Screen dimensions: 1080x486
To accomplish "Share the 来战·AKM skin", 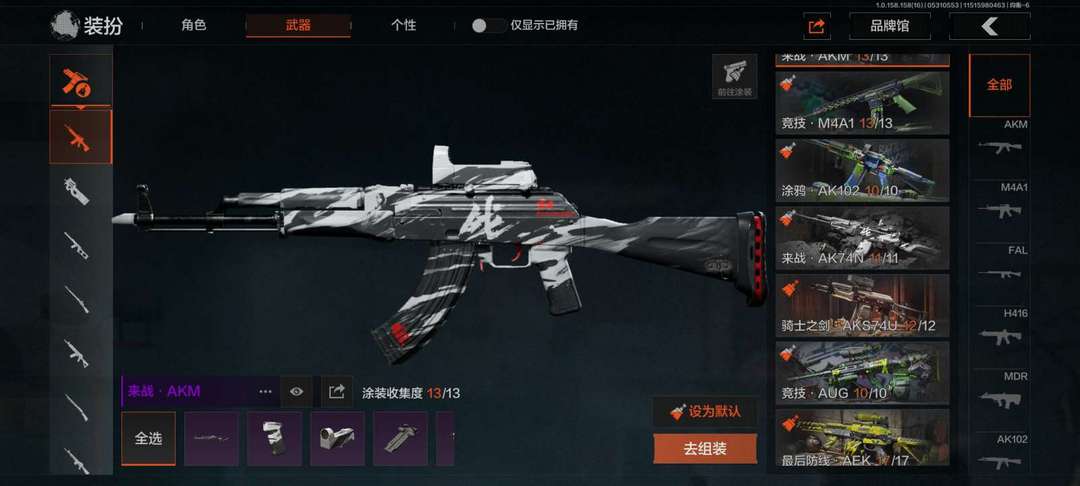I will (336, 392).
